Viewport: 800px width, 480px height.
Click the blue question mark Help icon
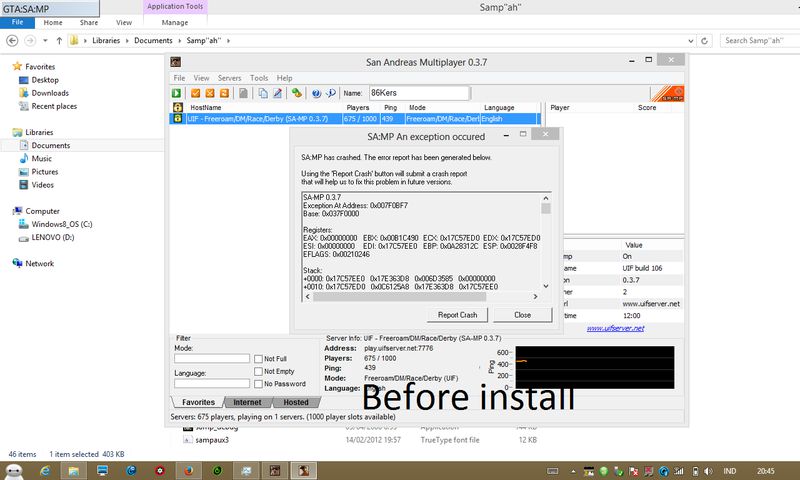pos(316,93)
